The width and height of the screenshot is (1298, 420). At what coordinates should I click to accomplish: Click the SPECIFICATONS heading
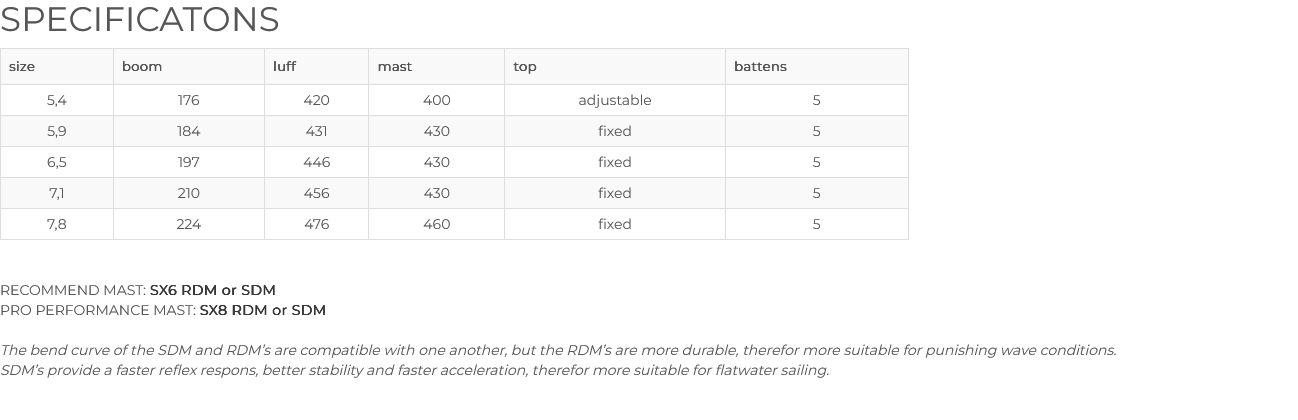click(x=140, y=19)
